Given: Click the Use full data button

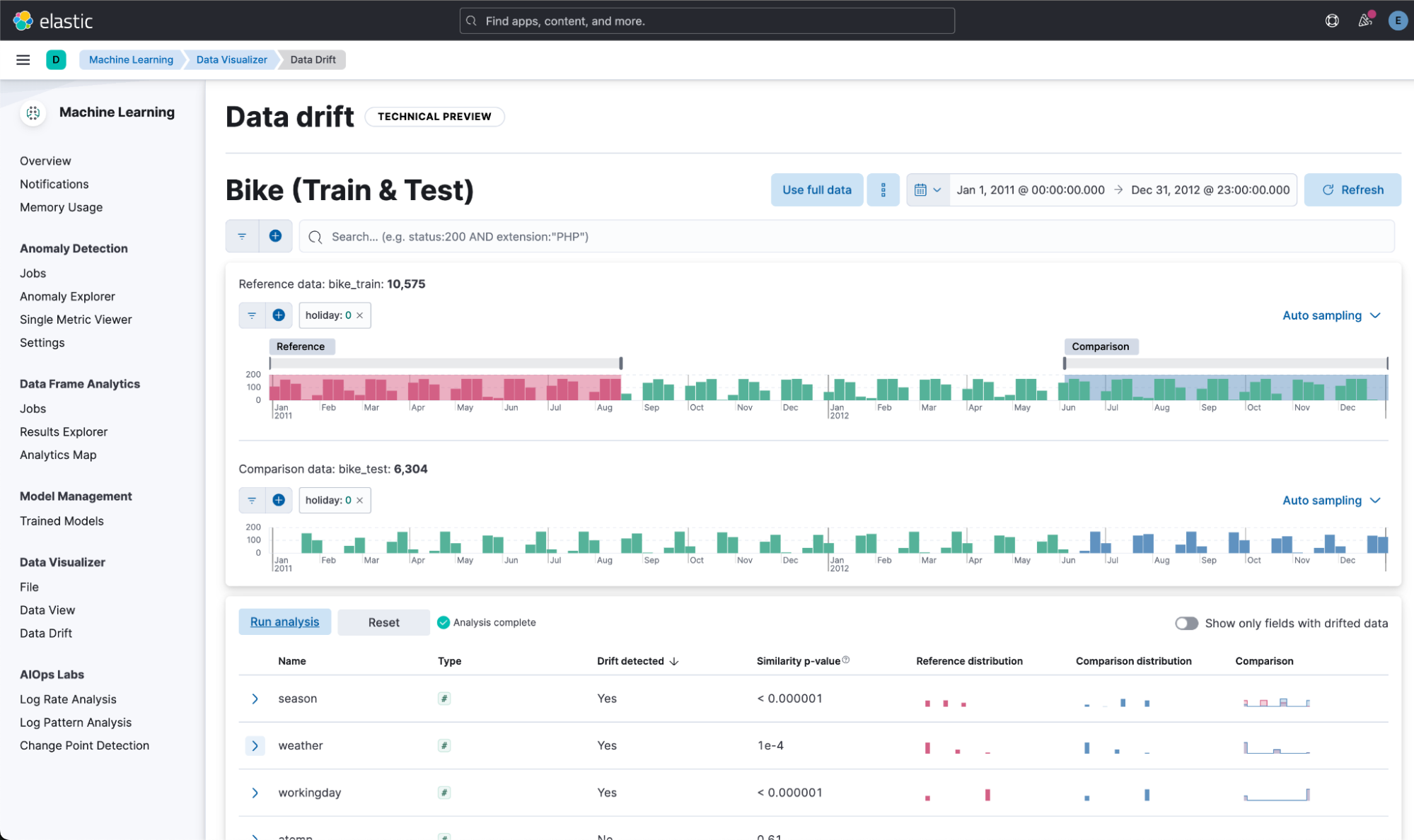Looking at the screenshot, I should (816, 189).
